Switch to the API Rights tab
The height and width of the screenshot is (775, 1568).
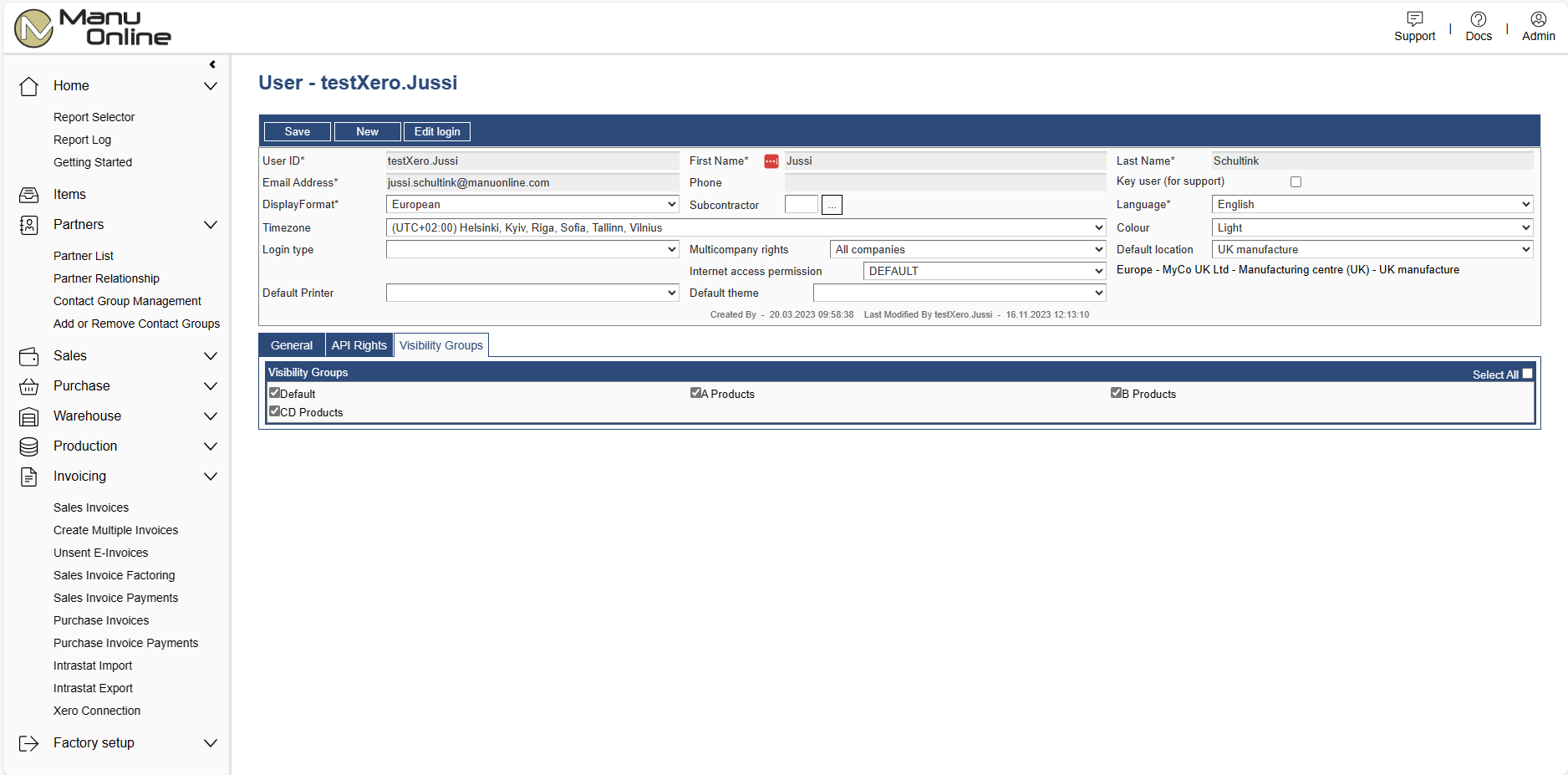click(x=359, y=345)
